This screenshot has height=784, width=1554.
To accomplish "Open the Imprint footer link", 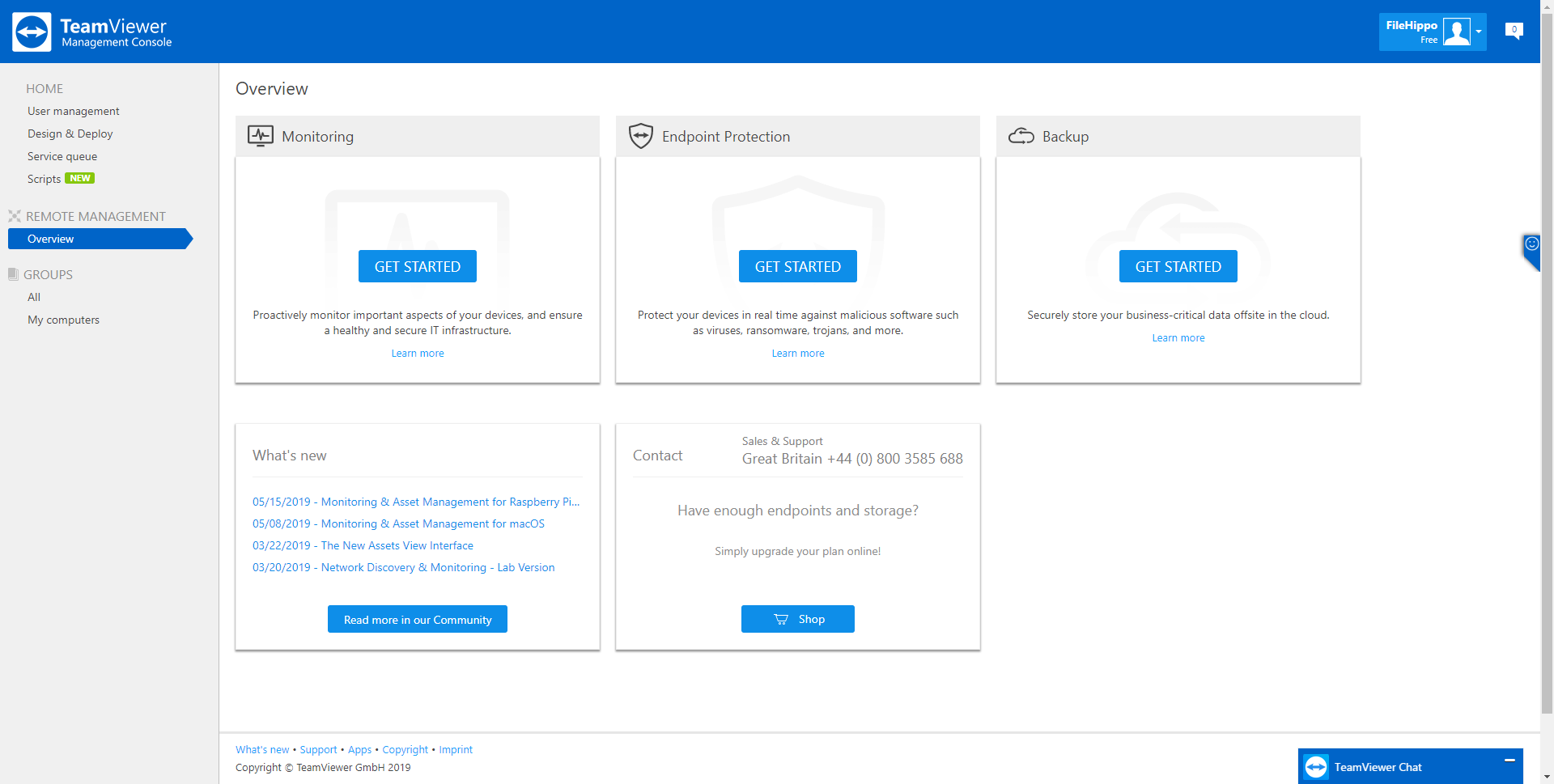I will point(456,750).
